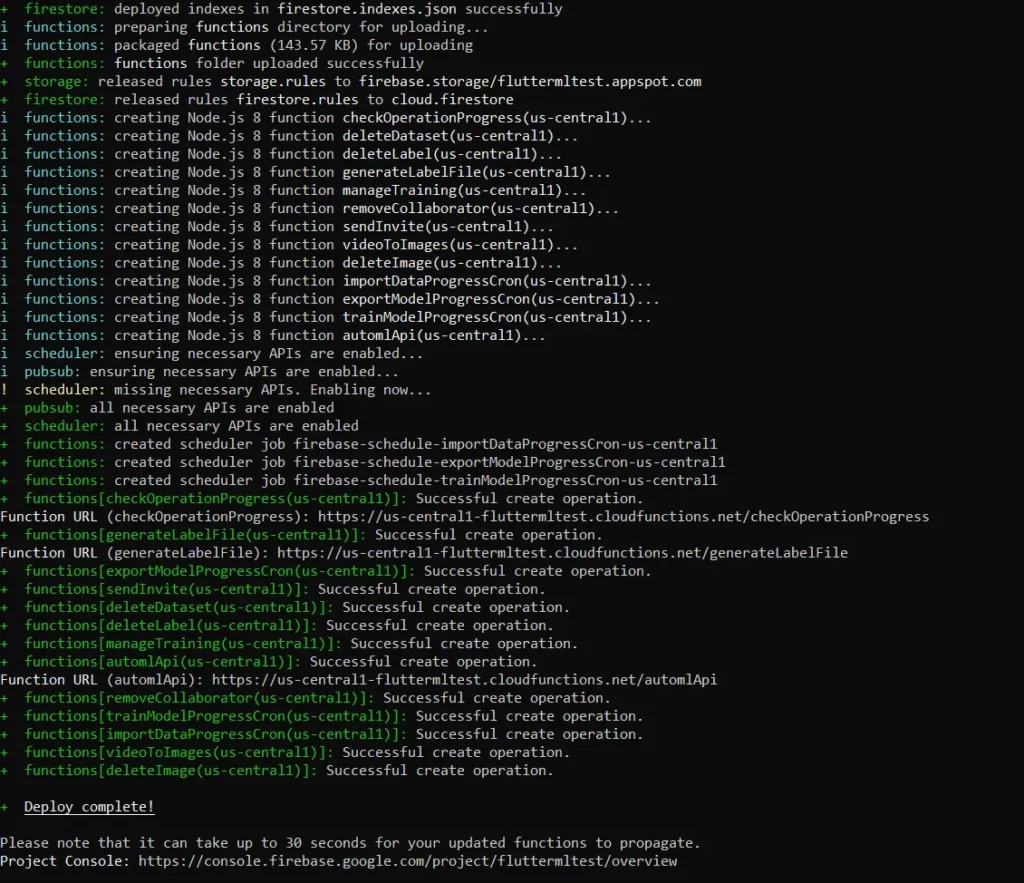Click the line creating function deleteLabel(us-central1)
Screen dimensions: 1024x883
click(x=281, y=154)
